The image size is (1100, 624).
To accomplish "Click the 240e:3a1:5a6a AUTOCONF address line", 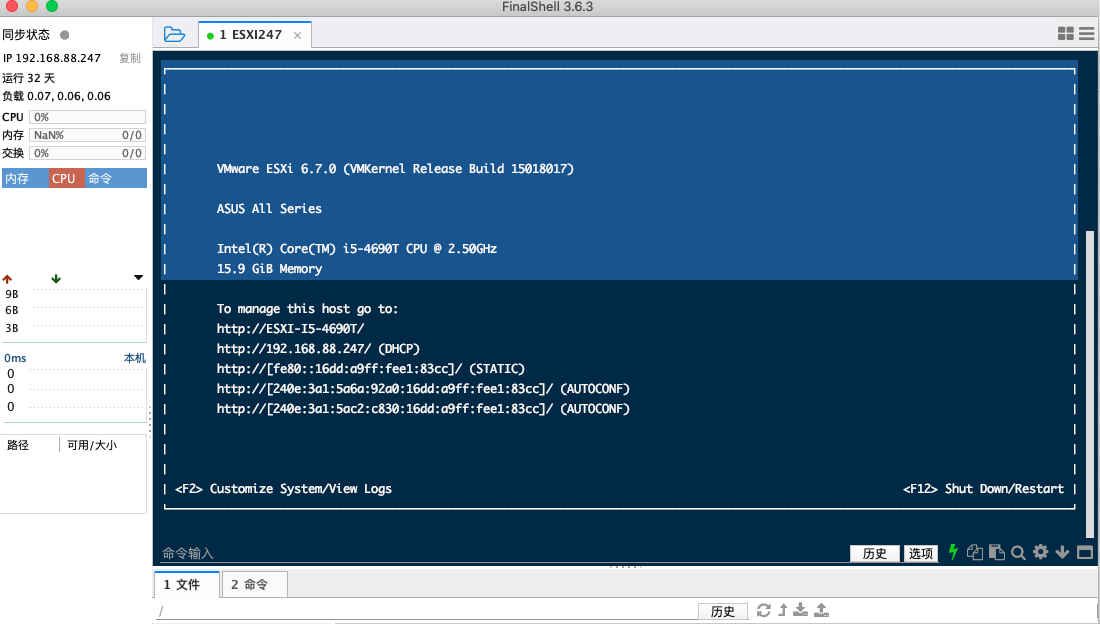I will pos(423,389).
